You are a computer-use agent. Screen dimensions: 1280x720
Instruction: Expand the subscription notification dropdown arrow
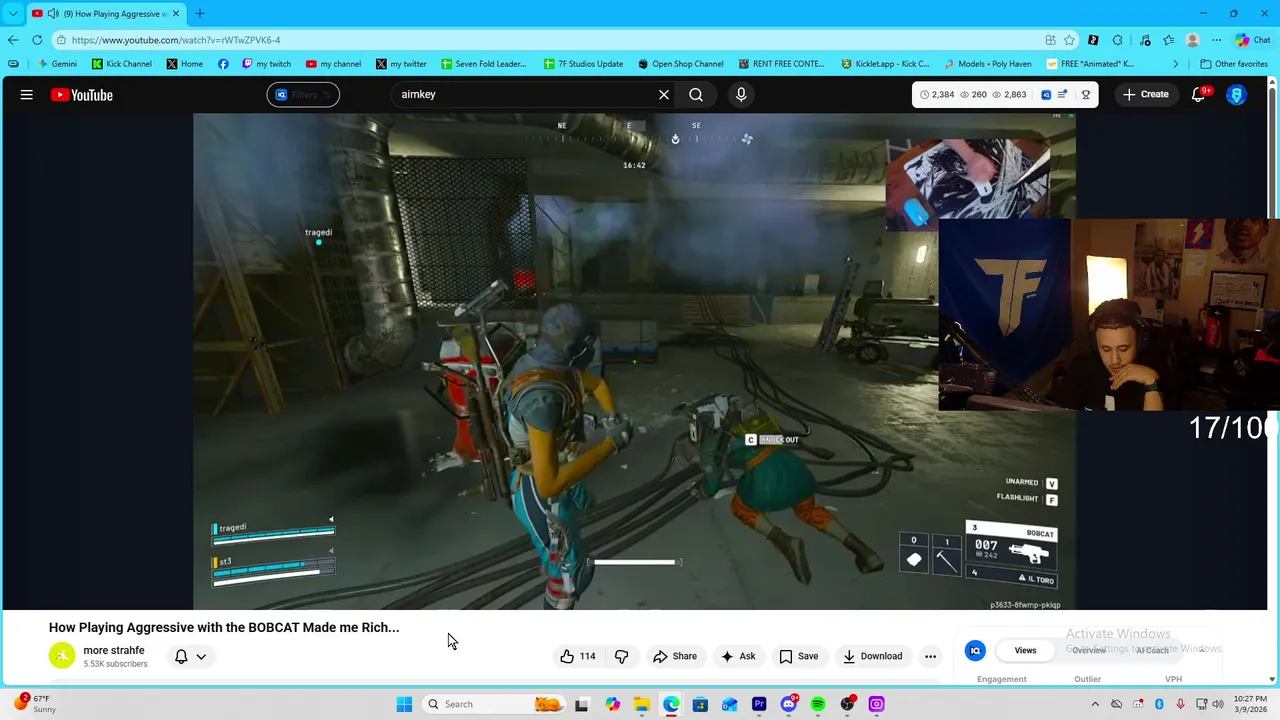tap(201, 657)
